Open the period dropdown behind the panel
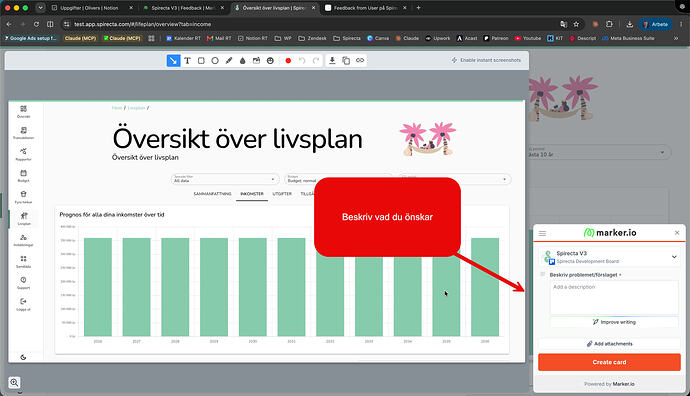690x396 pixels. 600,153
